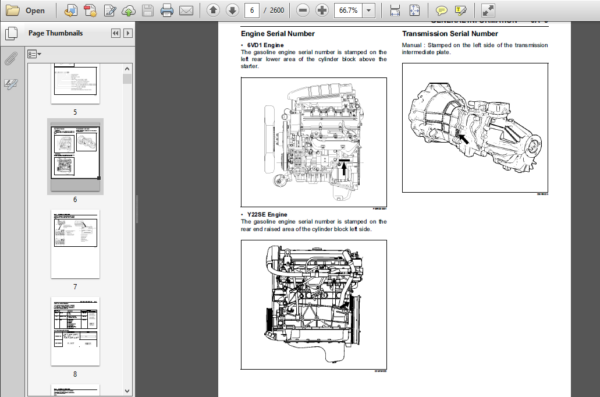Select the page 5 thumbnail
This screenshot has height=397, width=600.
[75, 83]
